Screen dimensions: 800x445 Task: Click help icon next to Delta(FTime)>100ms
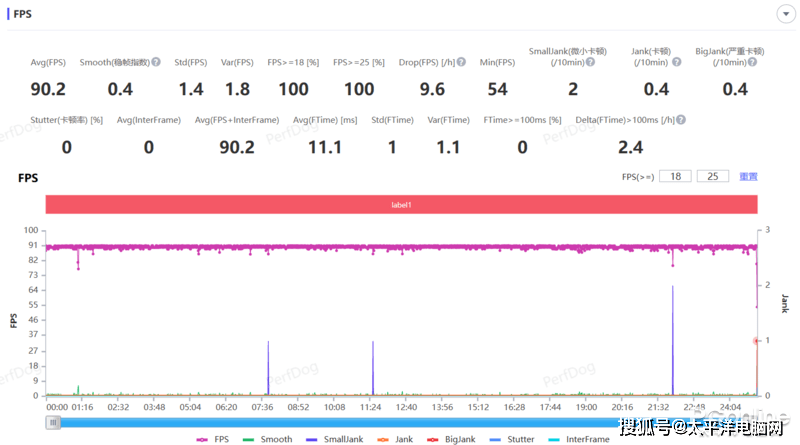pos(680,120)
